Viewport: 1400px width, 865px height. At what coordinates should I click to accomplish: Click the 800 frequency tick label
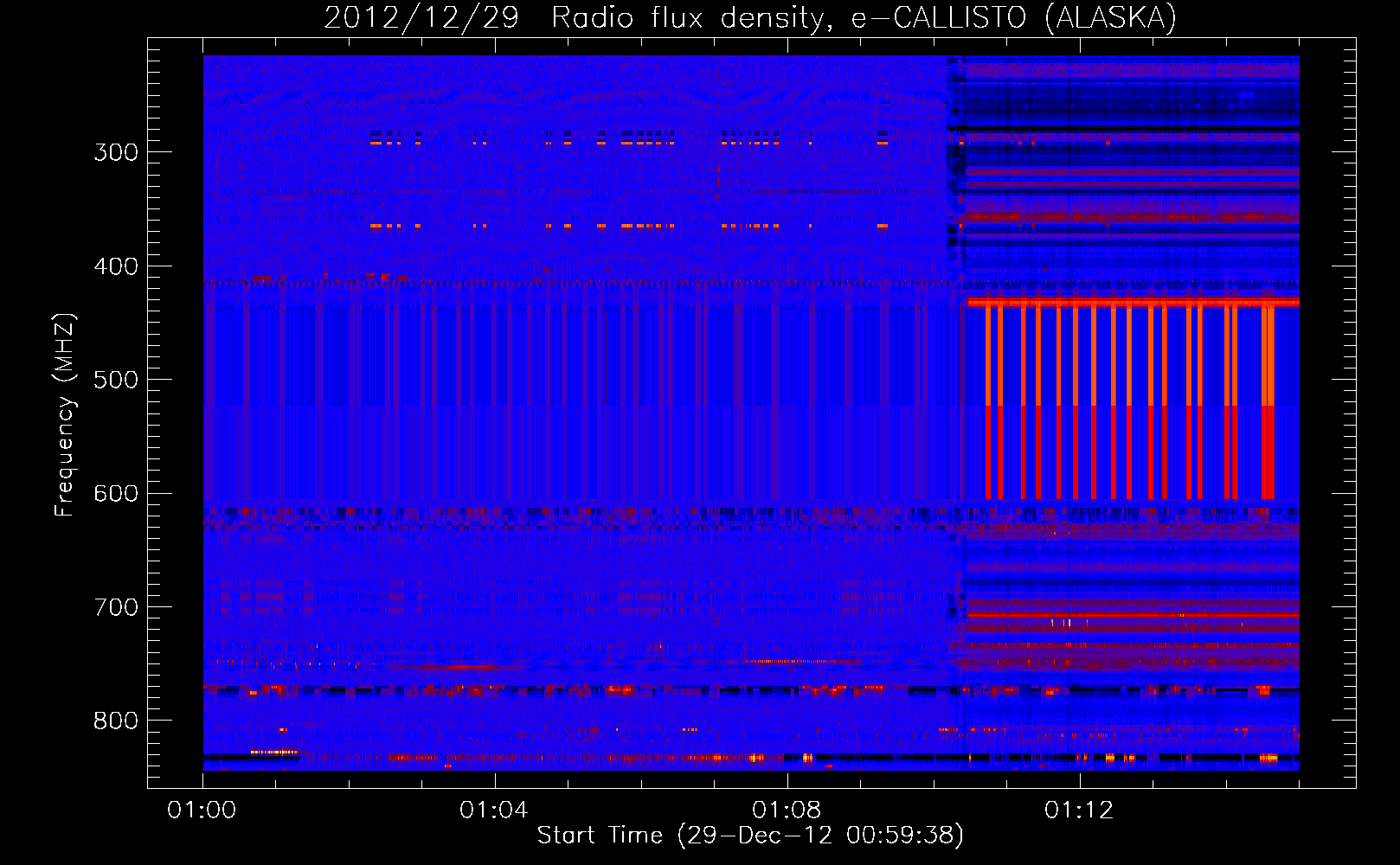tap(116, 721)
